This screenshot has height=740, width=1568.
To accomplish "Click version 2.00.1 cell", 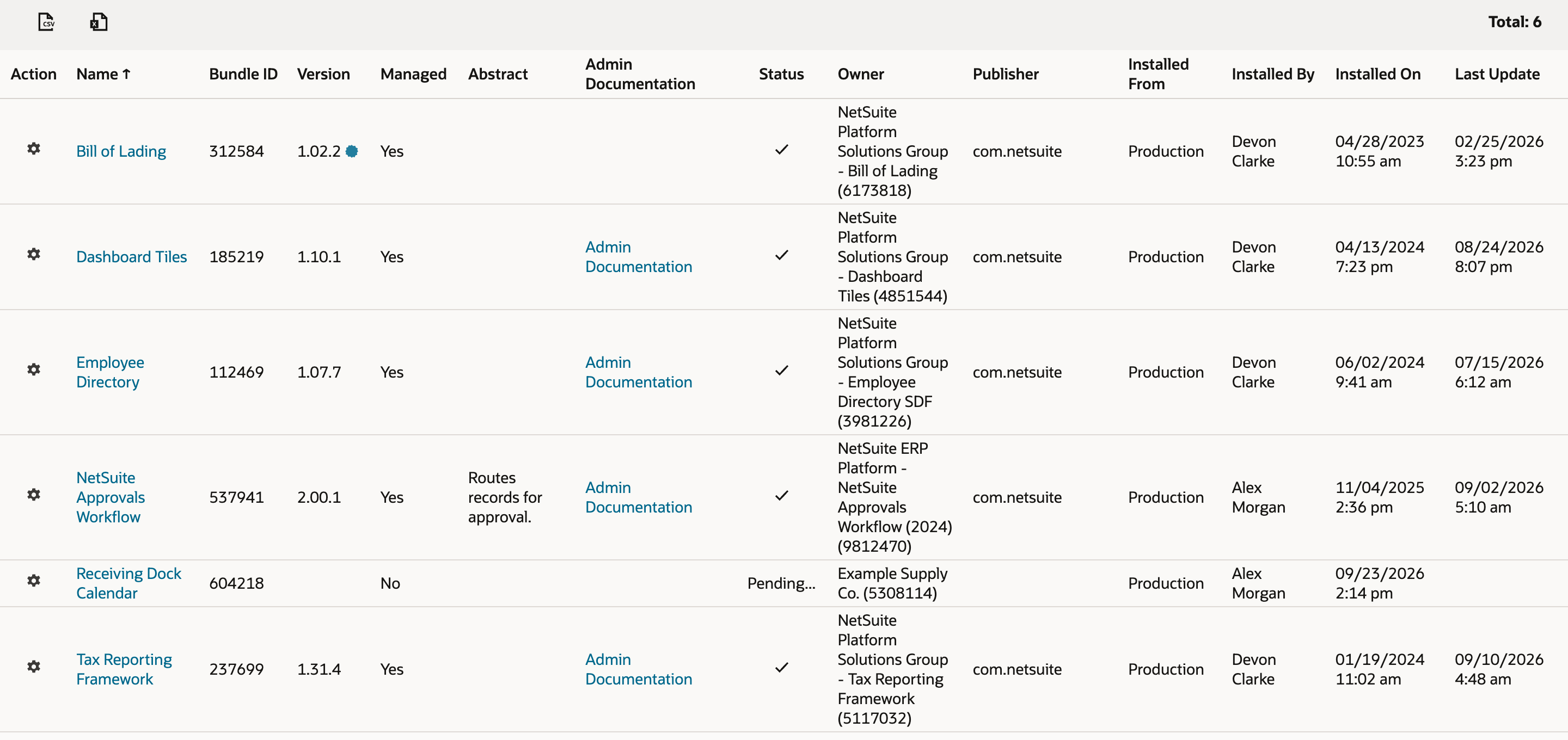I will pyautogui.click(x=319, y=498).
